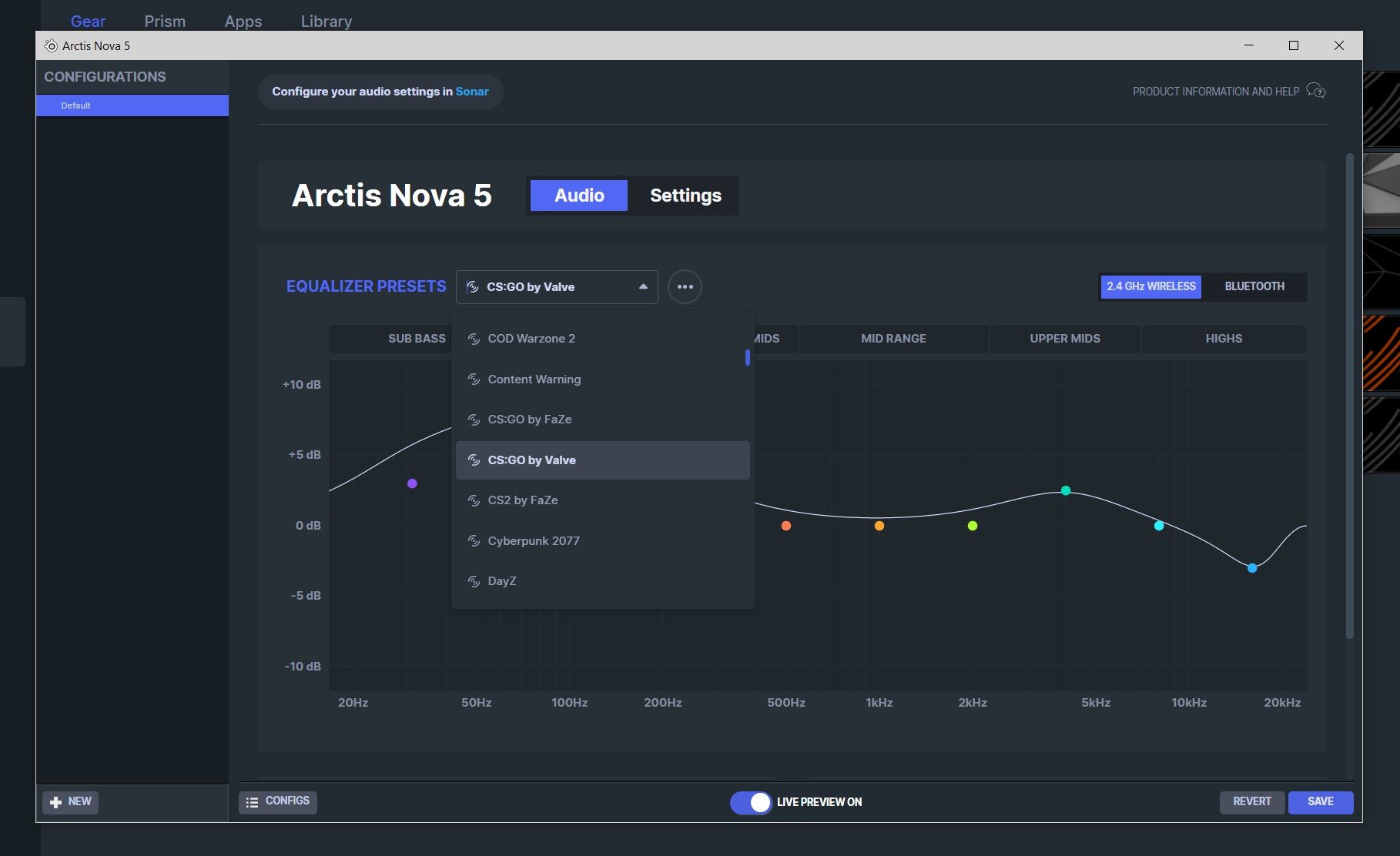
Task: Select the blue 16kHz EQ point
Action: [1252, 568]
